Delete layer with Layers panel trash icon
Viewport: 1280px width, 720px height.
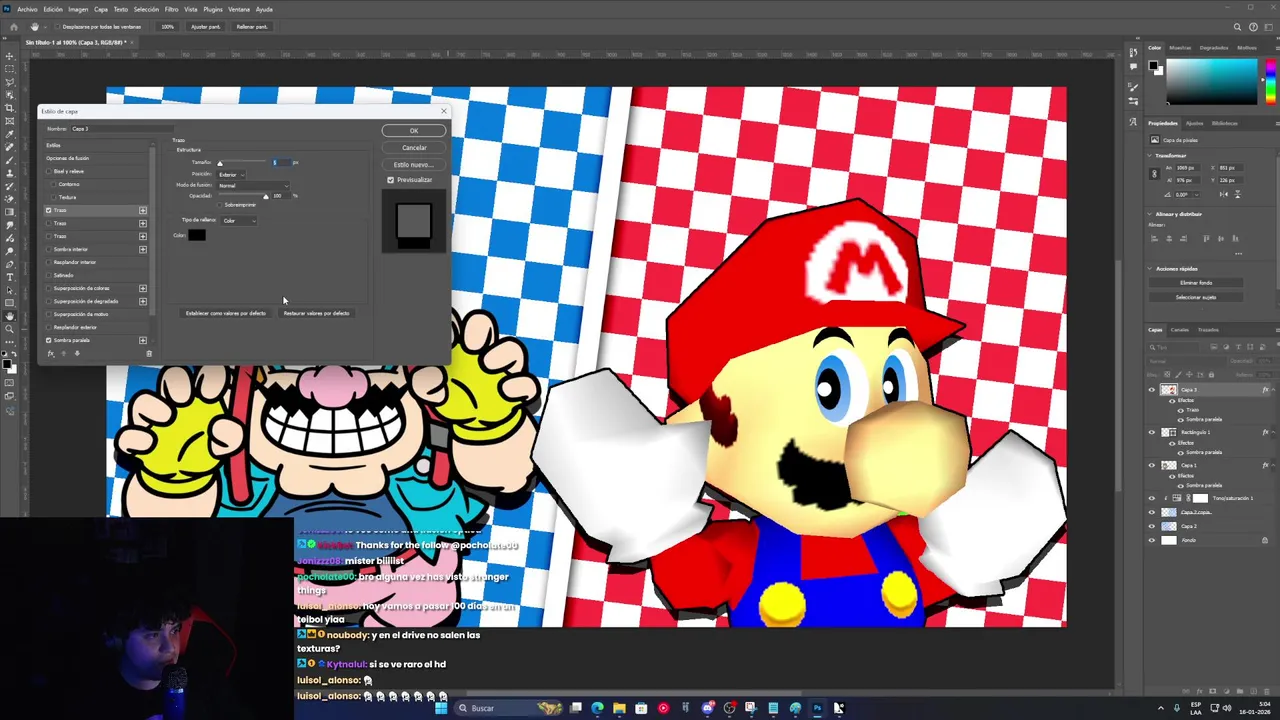coord(1267,691)
